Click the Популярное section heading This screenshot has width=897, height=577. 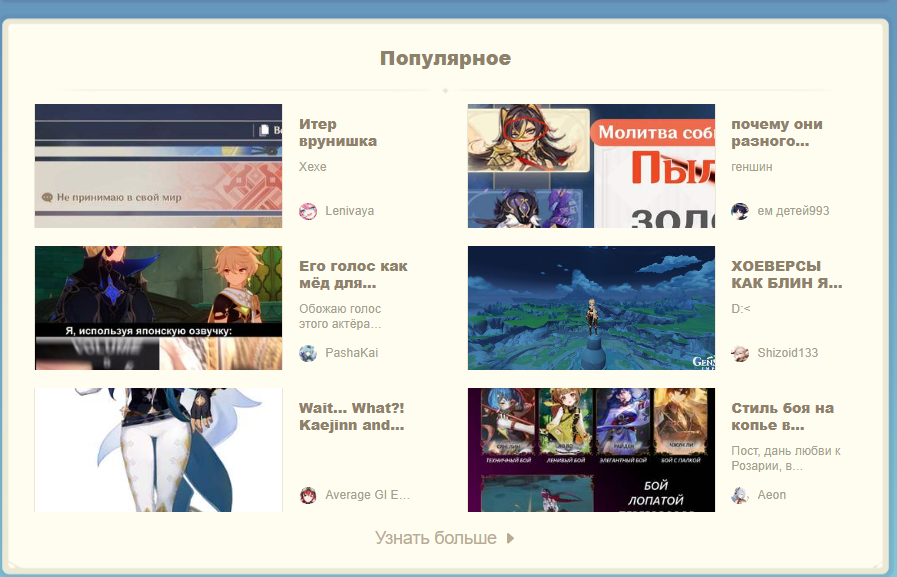[445, 58]
